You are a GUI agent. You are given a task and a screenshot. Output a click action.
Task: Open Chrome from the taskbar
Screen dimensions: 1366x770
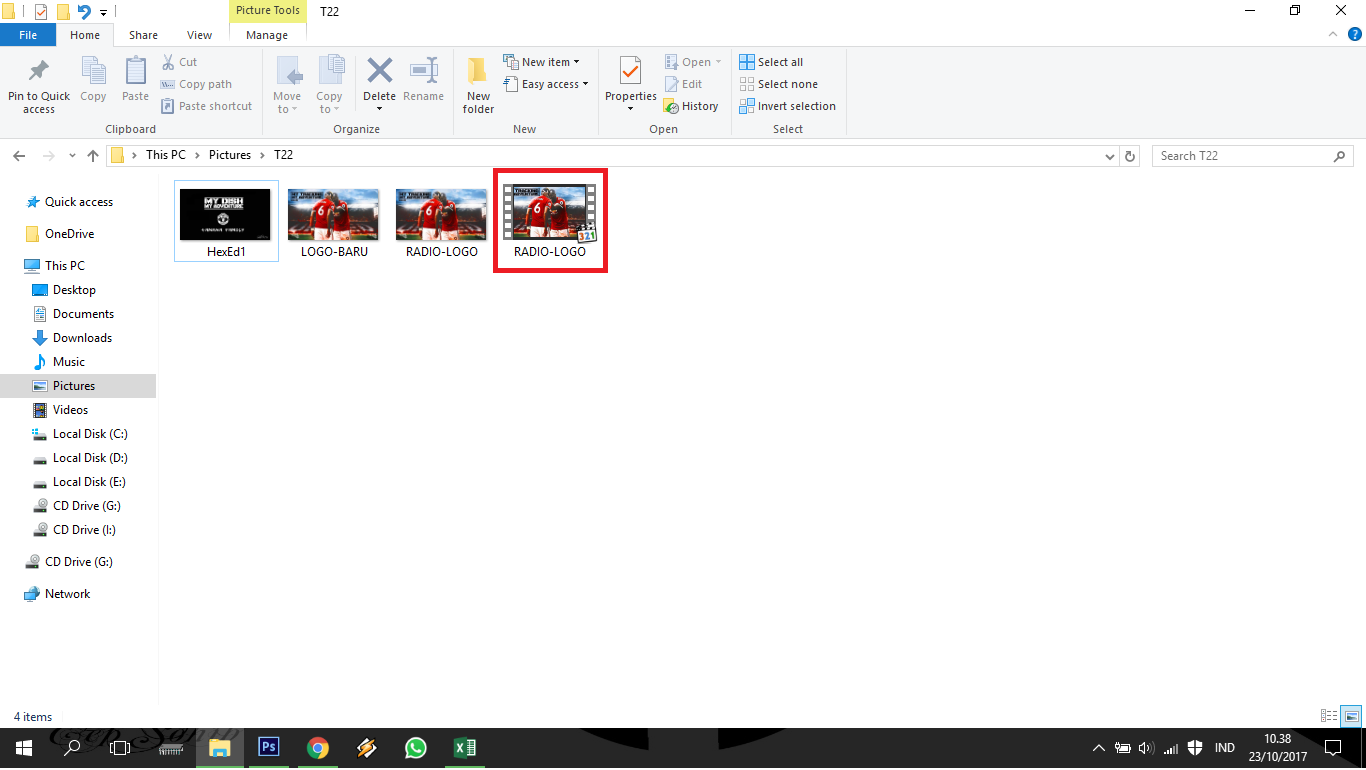pos(318,747)
